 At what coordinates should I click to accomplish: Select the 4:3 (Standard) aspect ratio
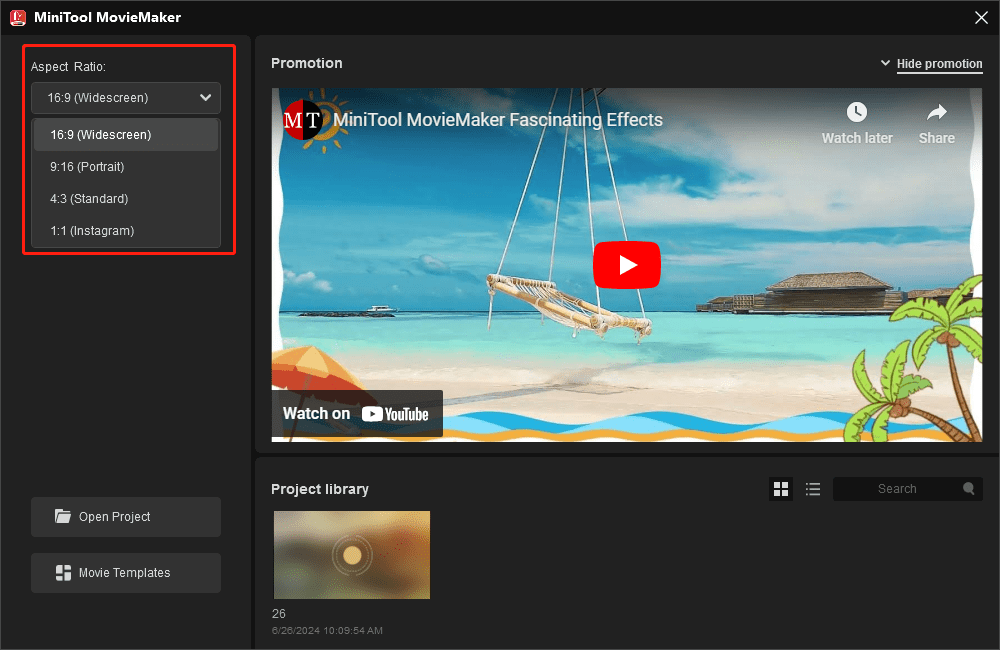125,198
